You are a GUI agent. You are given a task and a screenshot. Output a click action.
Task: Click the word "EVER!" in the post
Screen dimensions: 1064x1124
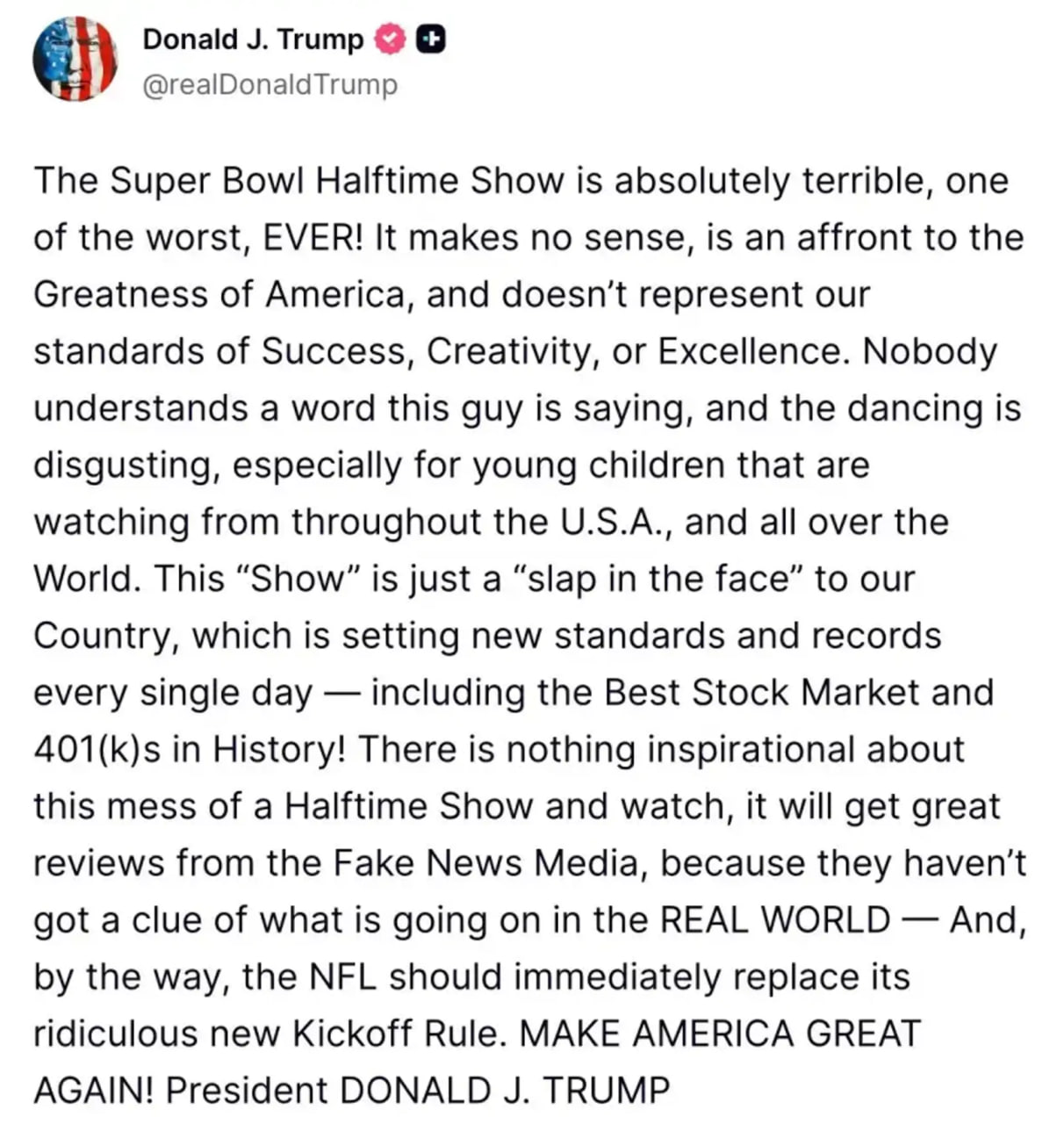click(x=306, y=238)
